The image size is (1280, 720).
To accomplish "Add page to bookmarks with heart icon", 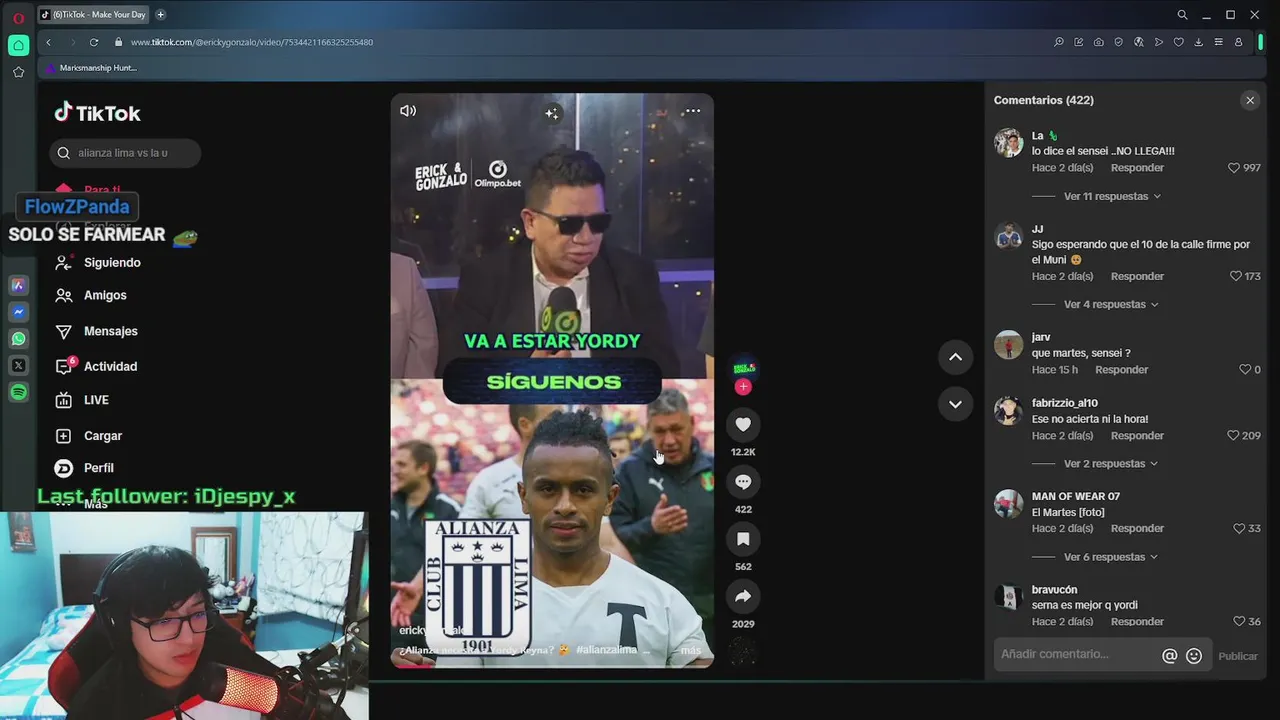I will [x=1178, y=42].
